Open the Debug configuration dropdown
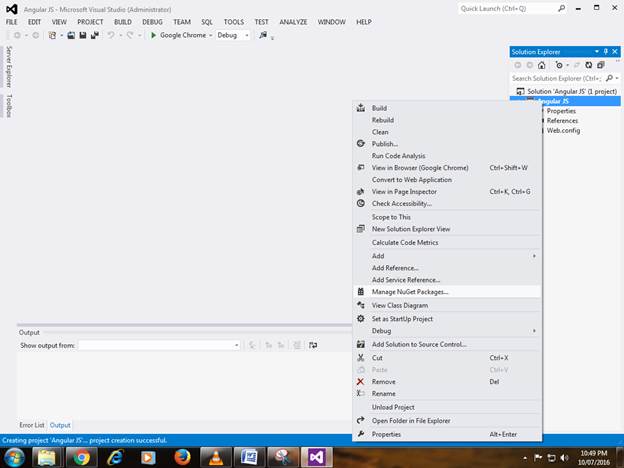 [233, 35]
